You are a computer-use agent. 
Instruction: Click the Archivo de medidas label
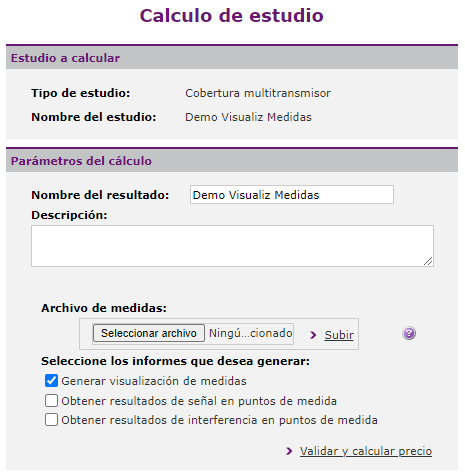click(104, 308)
